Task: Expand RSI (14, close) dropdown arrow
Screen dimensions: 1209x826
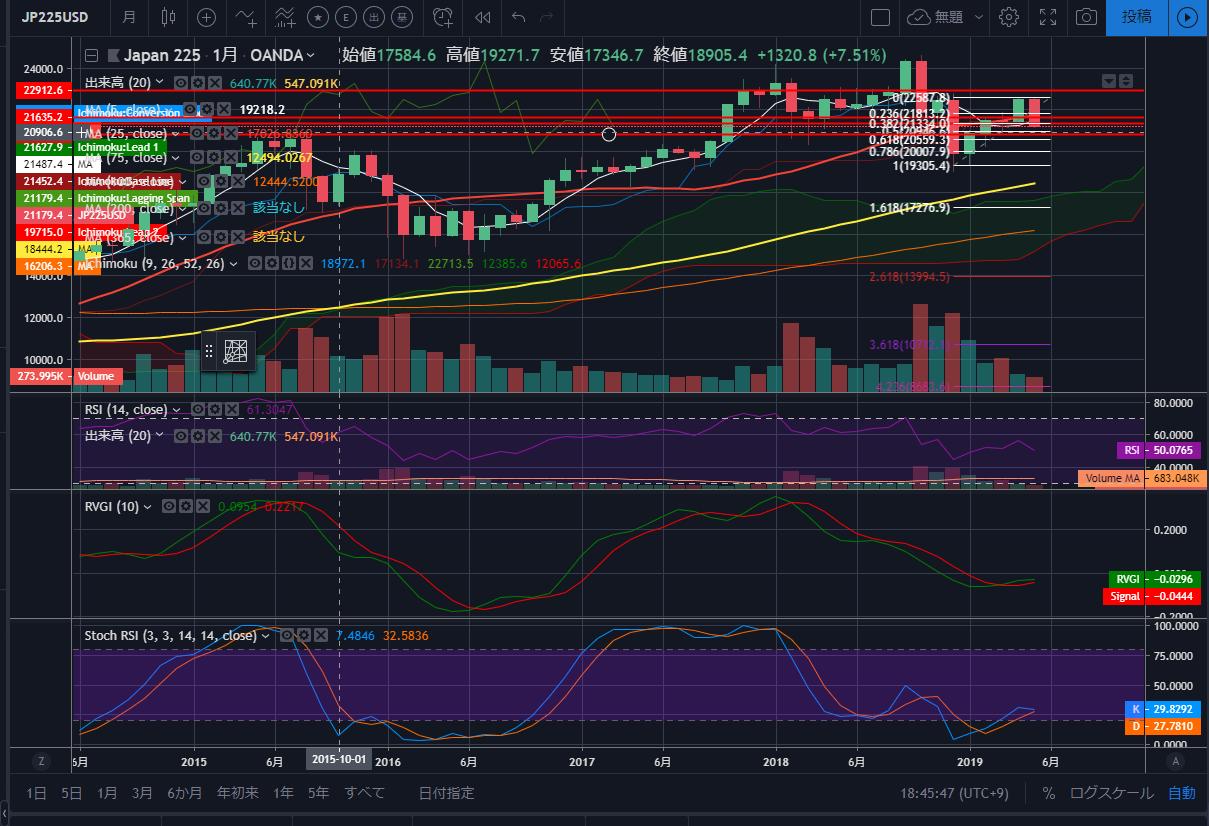Action: coord(176,410)
